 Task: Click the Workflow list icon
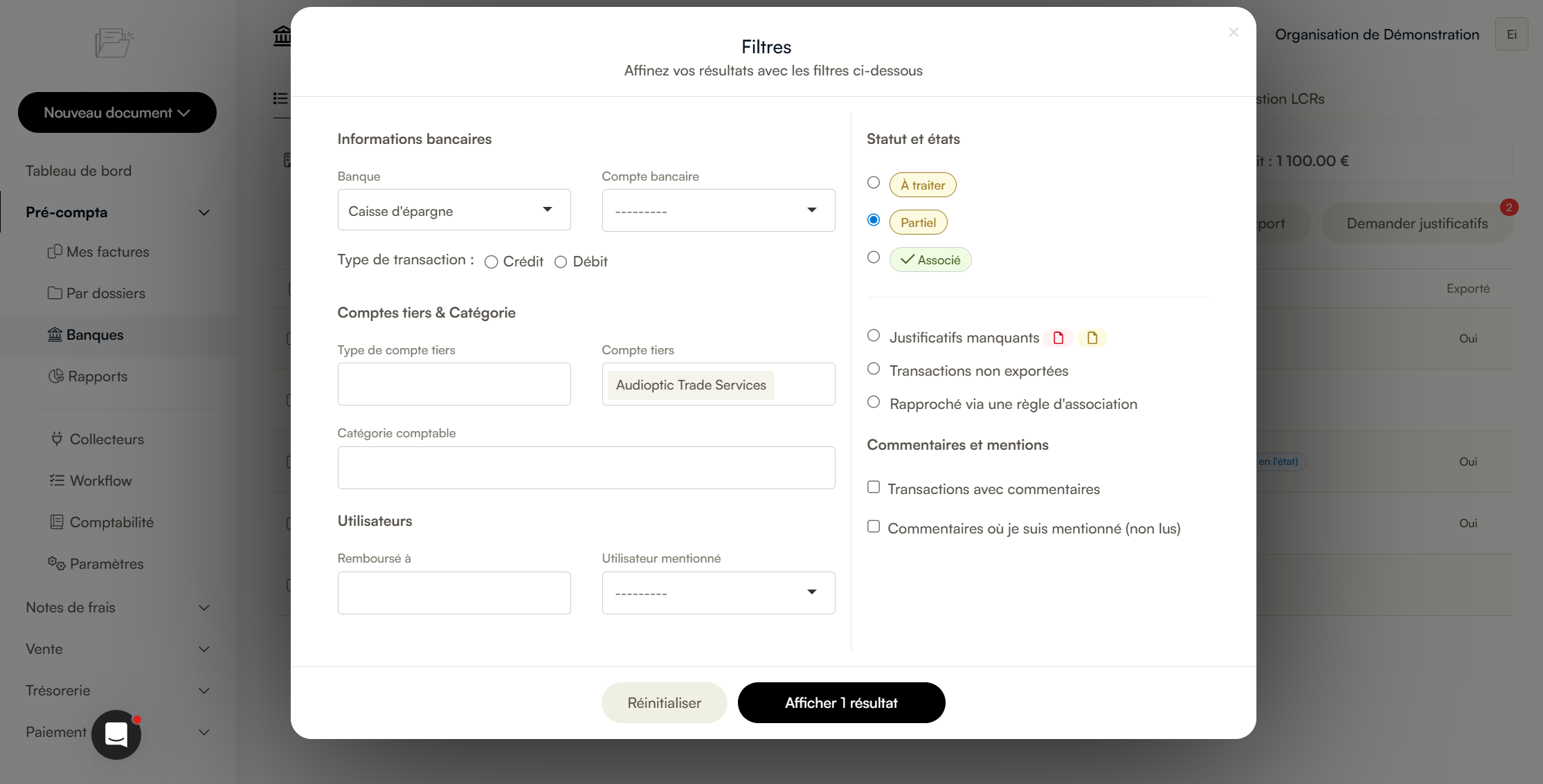pyautogui.click(x=57, y=480)
